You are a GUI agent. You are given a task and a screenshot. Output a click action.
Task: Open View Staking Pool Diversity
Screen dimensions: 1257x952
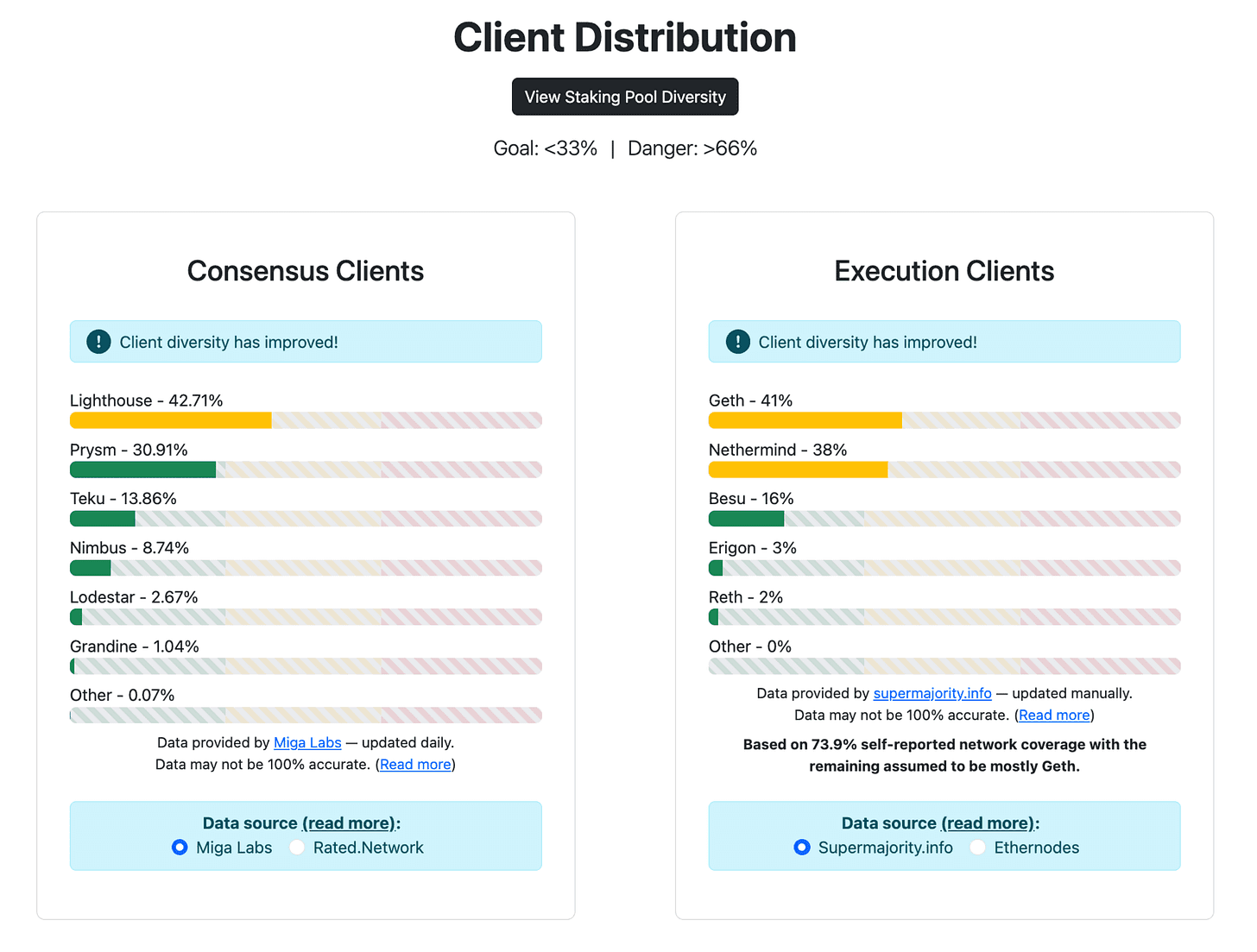(625, 97)
